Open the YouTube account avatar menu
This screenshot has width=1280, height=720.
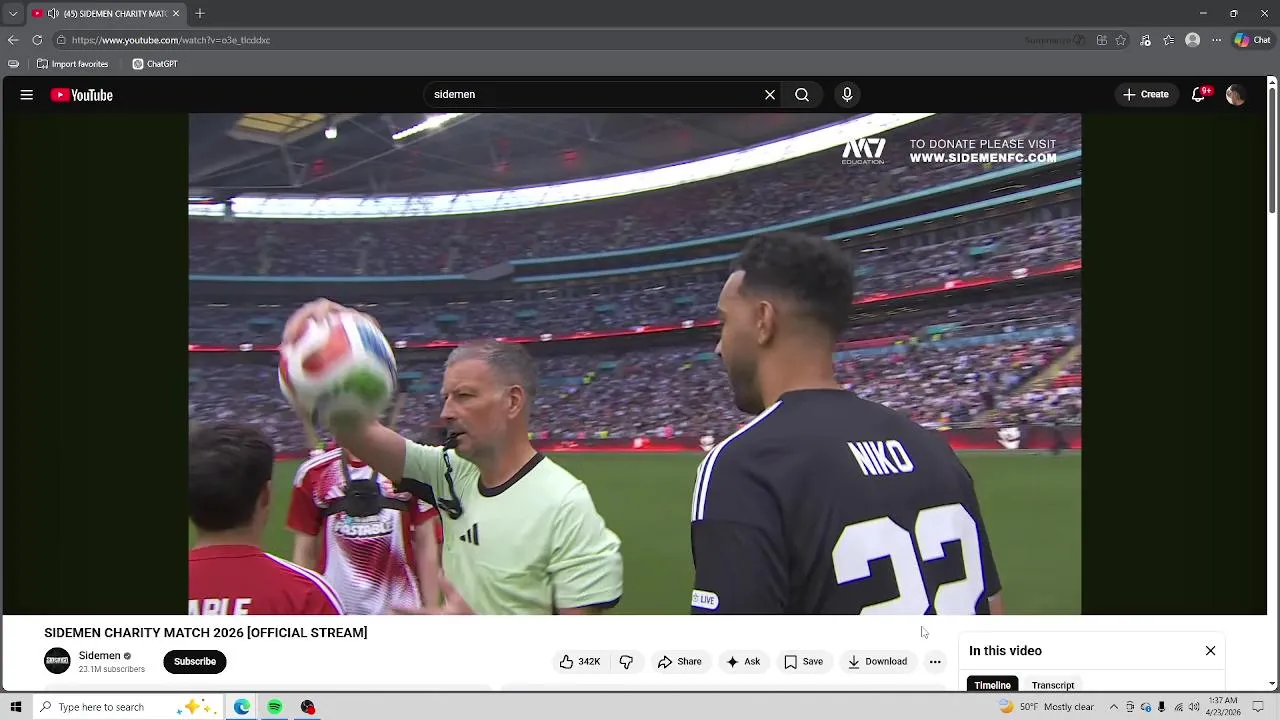coord(1236,95)
